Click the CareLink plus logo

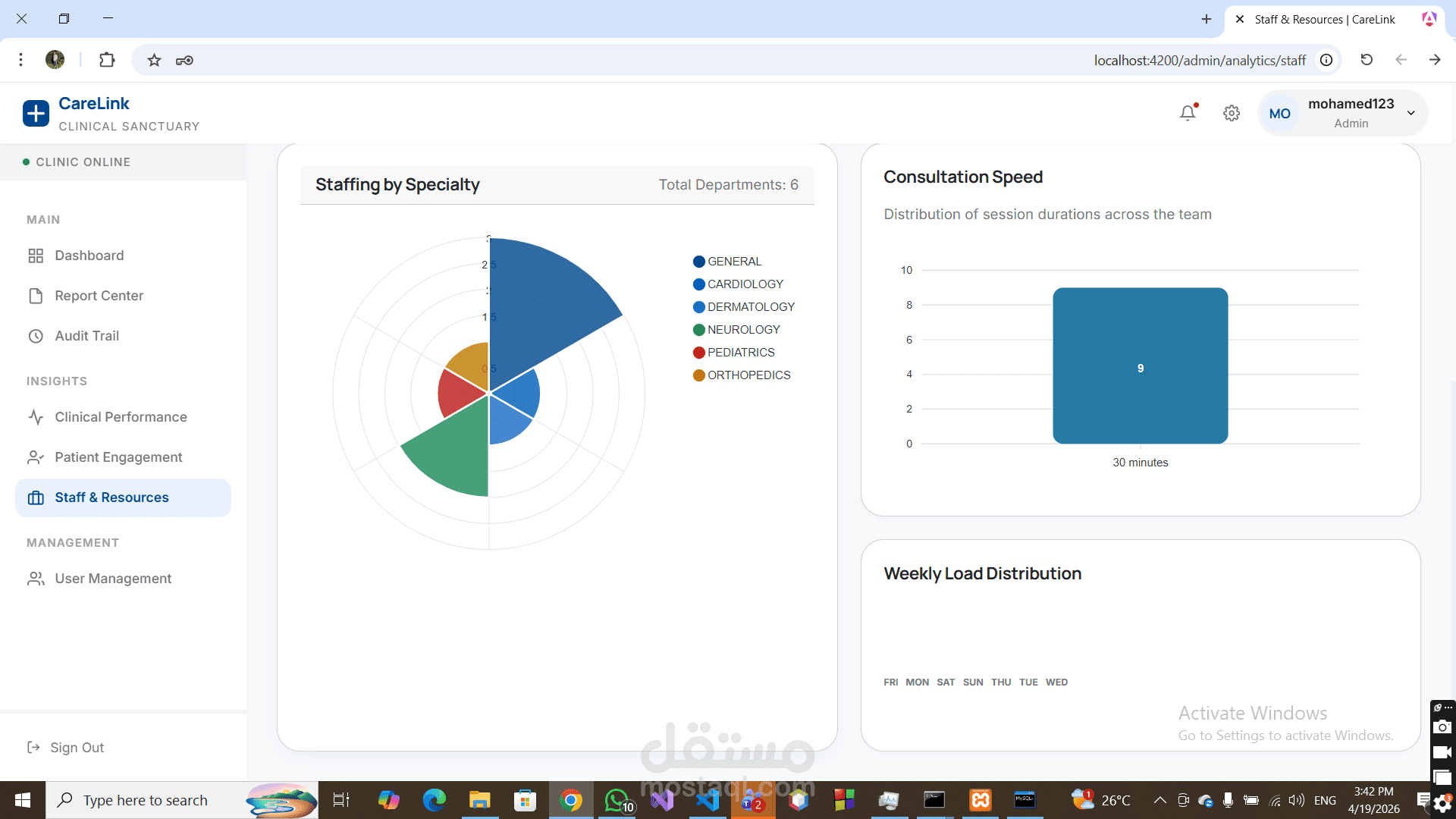pyautogui.click(x=36, y=113)
